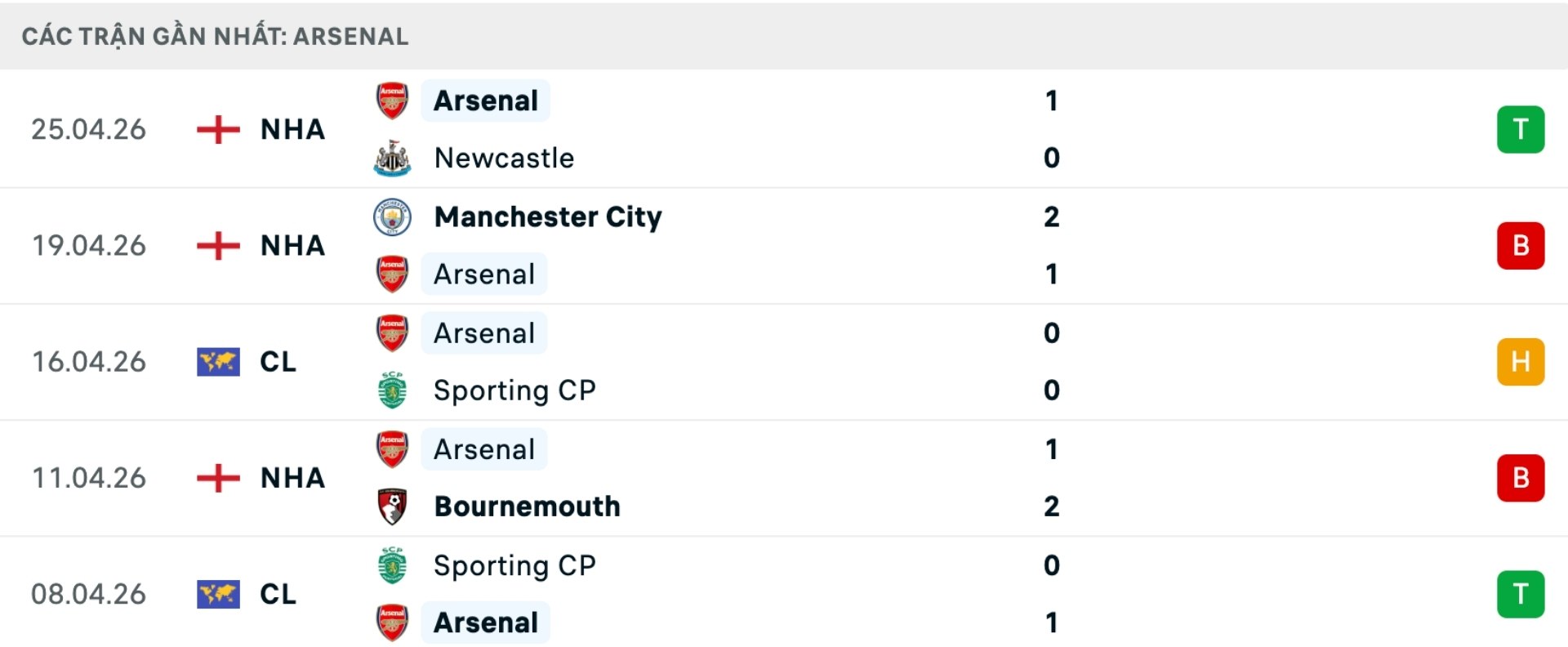The height and width of the screenshot is (647, 1568).
Task: Click green T badge for 08.04.26 match
Action: 1521,594
